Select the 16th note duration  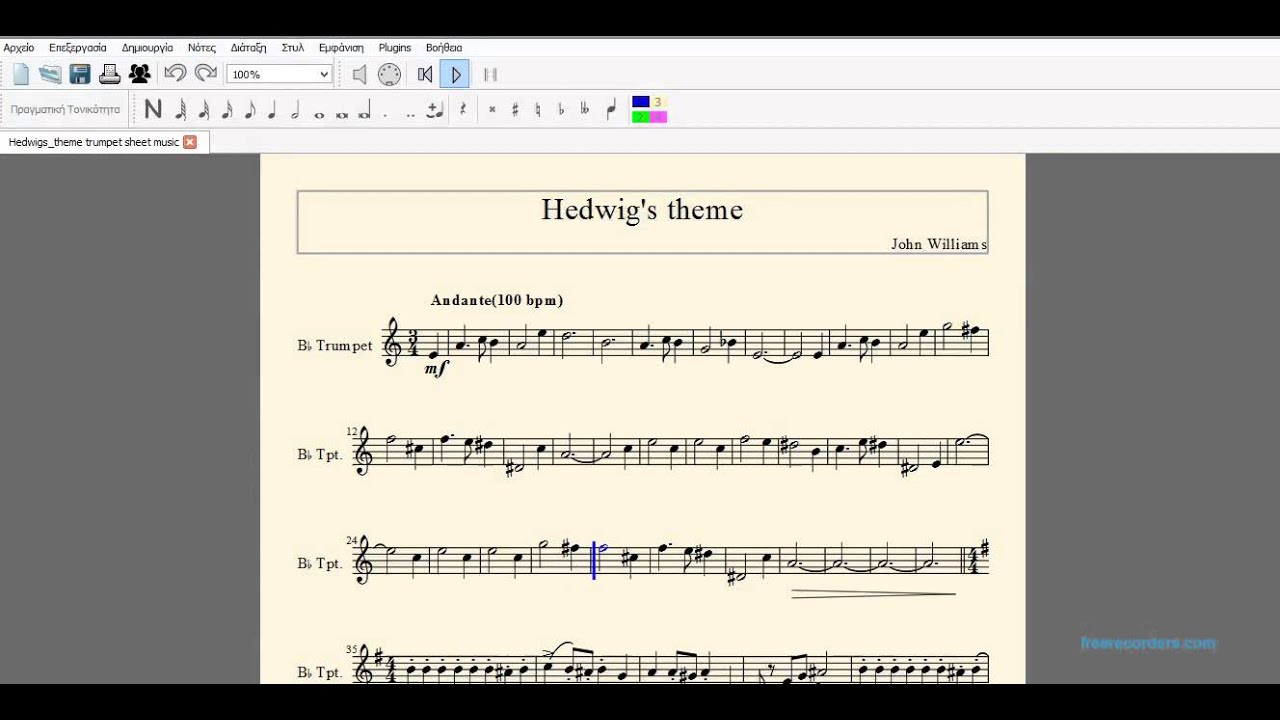tap(227, 110)
